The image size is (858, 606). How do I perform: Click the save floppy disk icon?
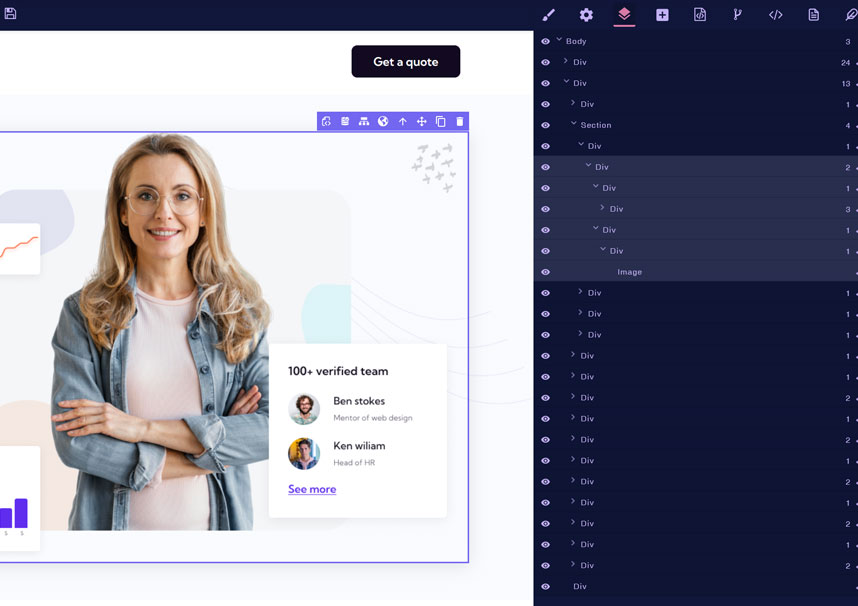pyautogui.click(x=10, y=14)
